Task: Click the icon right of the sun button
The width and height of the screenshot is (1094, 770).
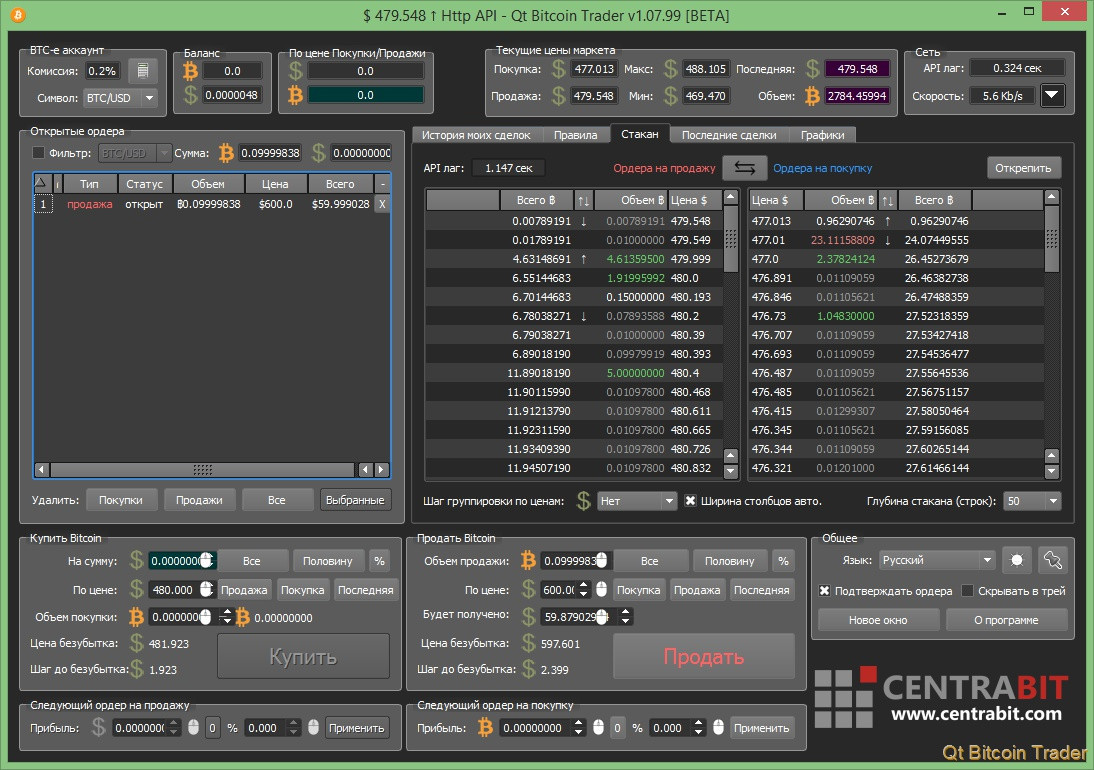Action: (x=1052, y=560)
